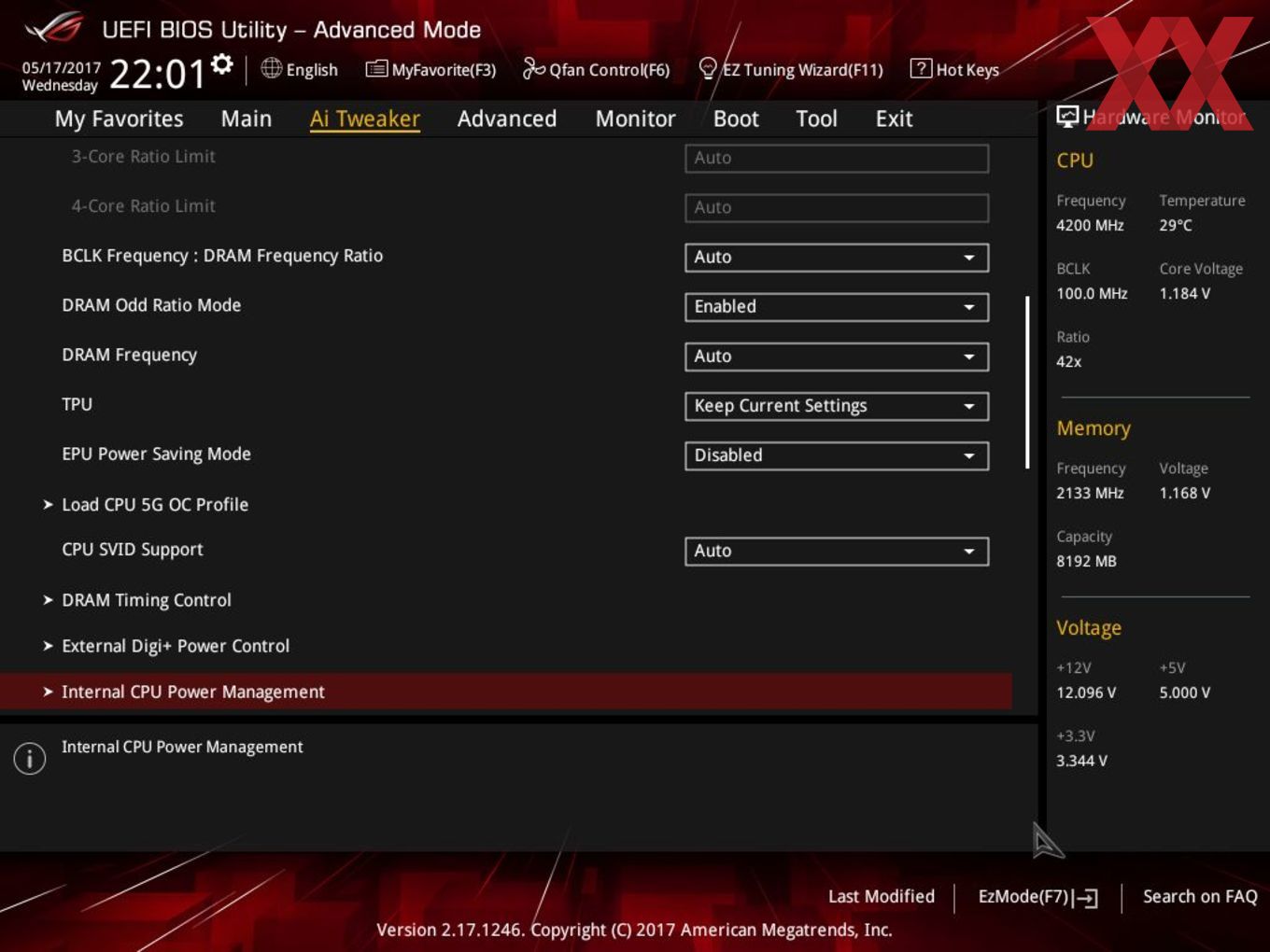Click the 4-Core Ratio Limit field
Image resolution: width=1270 pixels, height=952 pixels.
837,208
